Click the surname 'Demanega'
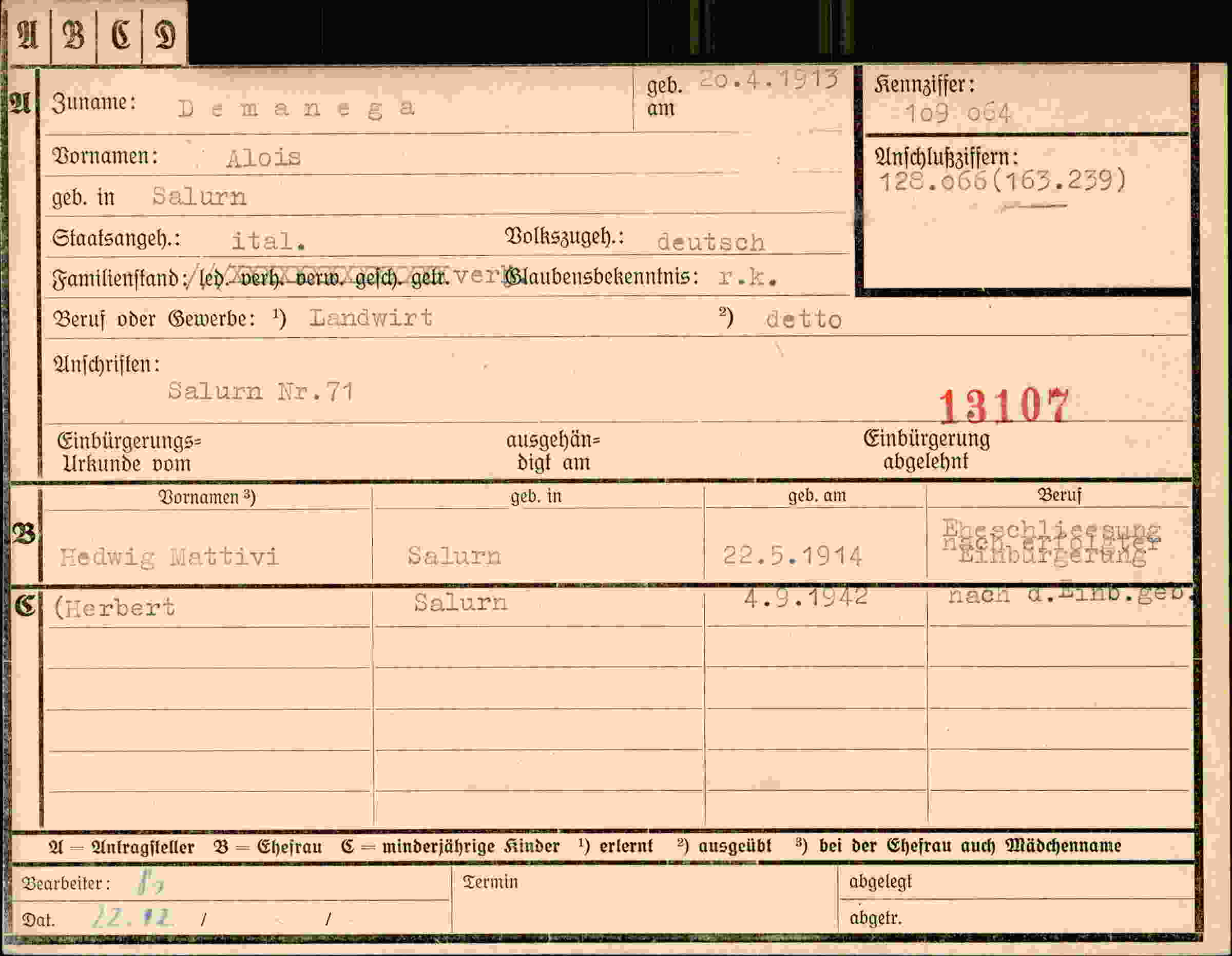Viewport: 1232px width, 956px height. tap(297, 108)
